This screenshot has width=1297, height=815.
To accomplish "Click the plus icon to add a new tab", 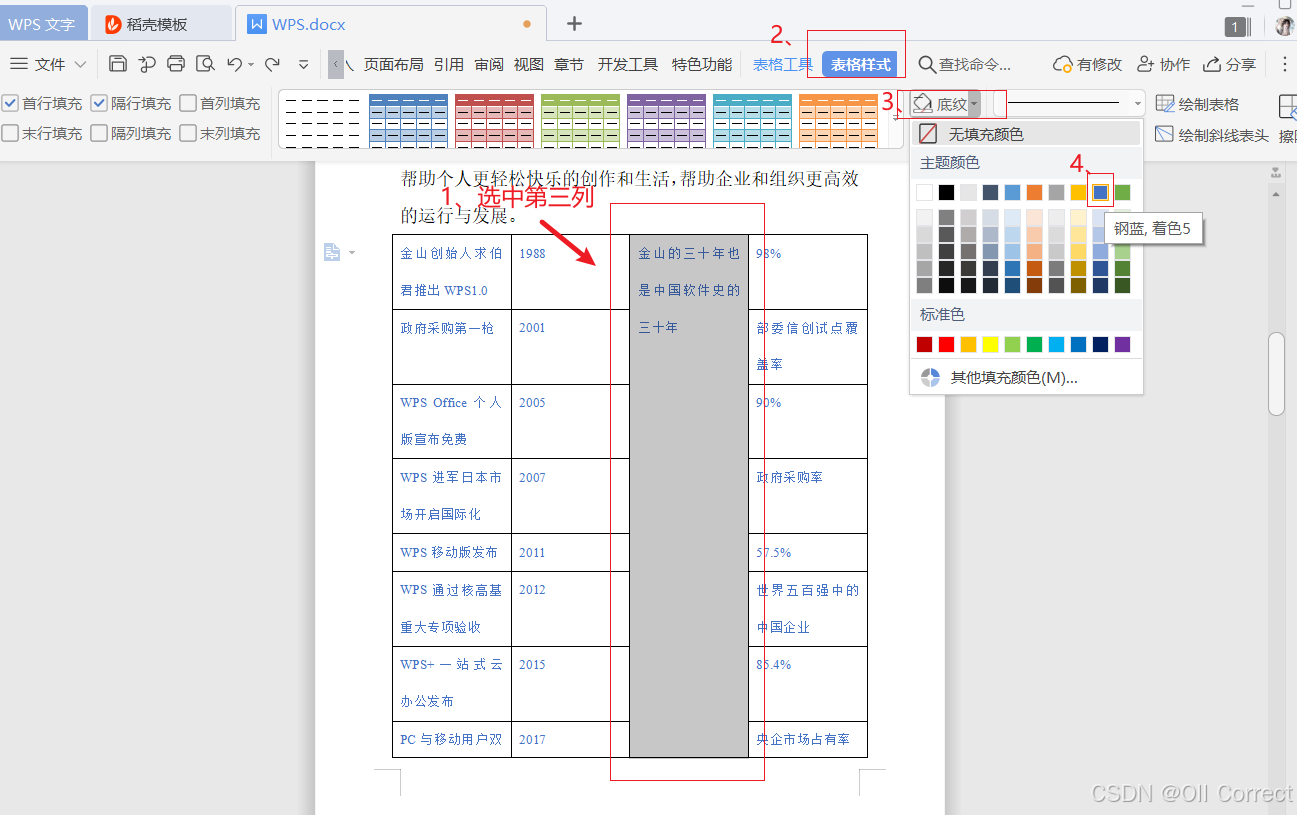I will click(x=574, y=23).
